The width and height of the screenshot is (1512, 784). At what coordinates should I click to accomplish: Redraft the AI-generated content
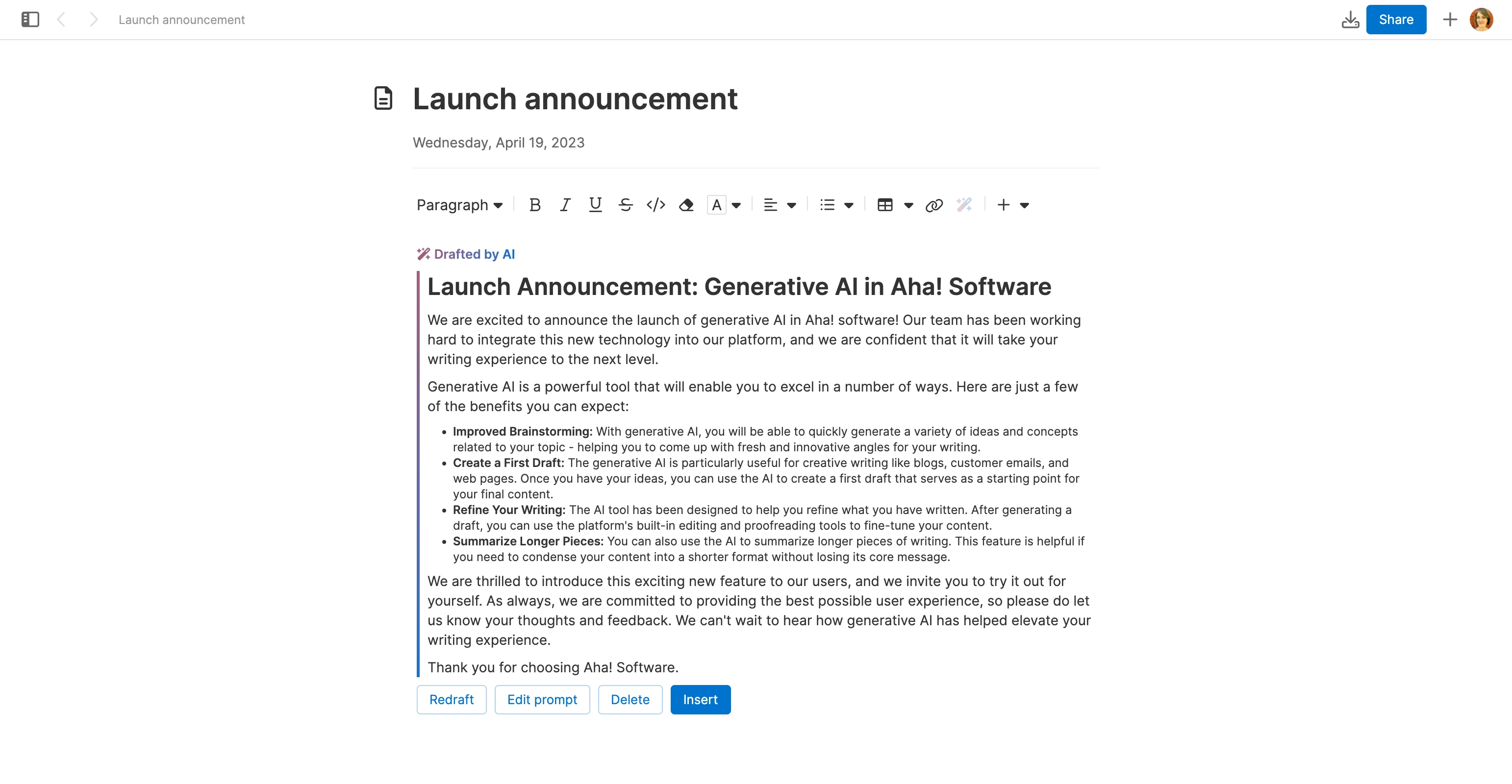click(x=452, y=700)
